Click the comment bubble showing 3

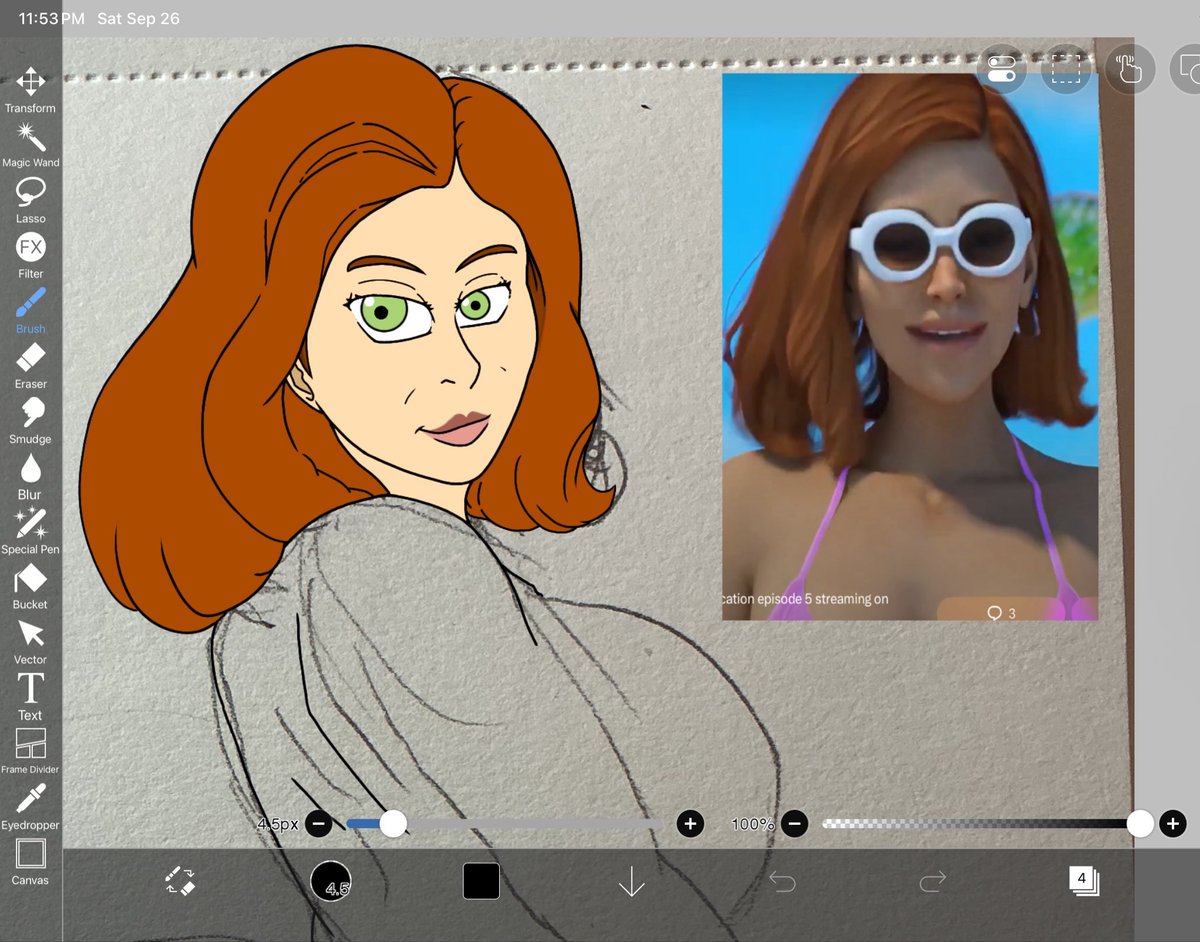[1001, 613]
